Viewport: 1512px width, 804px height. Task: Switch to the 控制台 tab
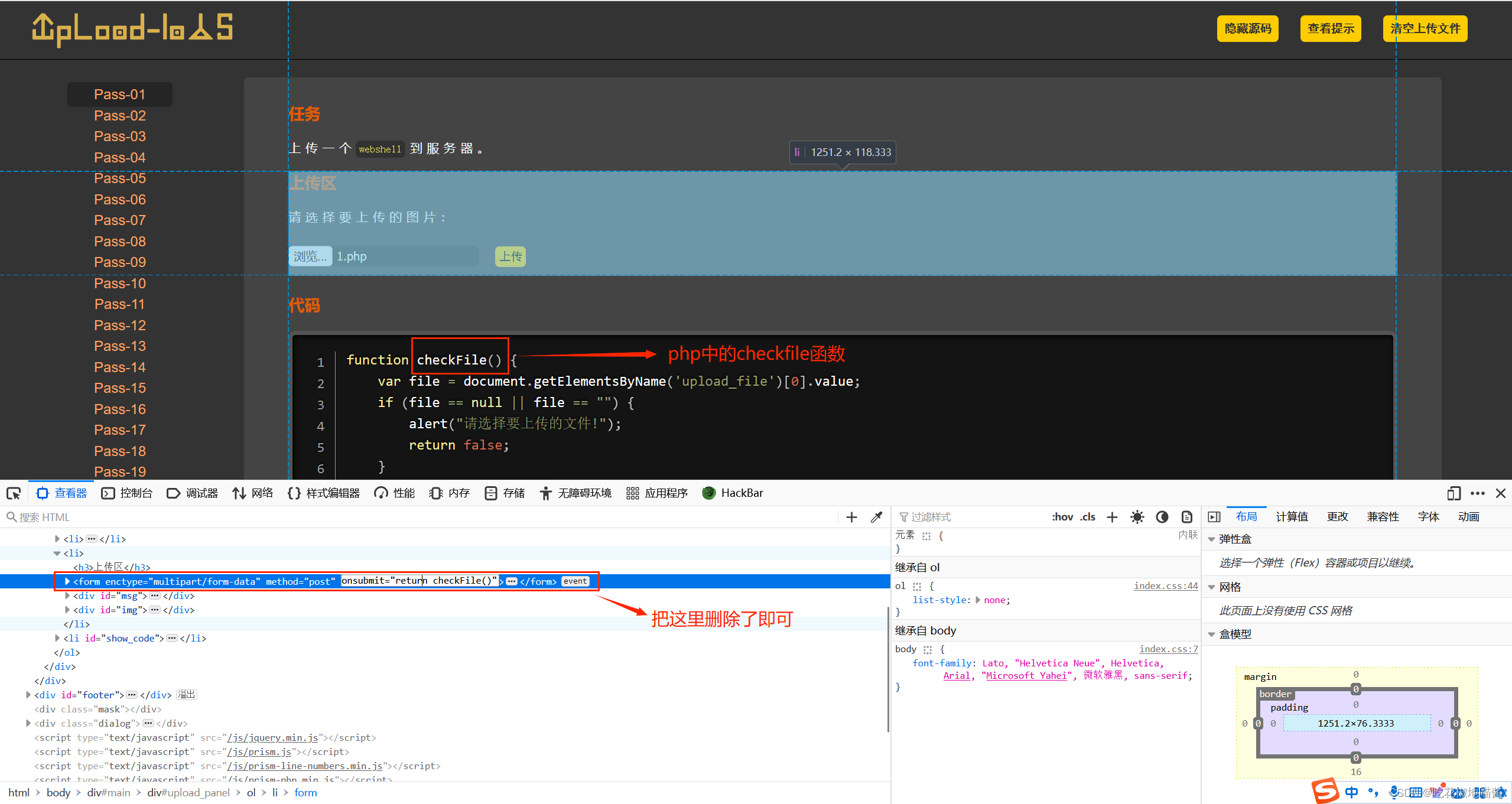pyautogui.click(x=127, y=493)
